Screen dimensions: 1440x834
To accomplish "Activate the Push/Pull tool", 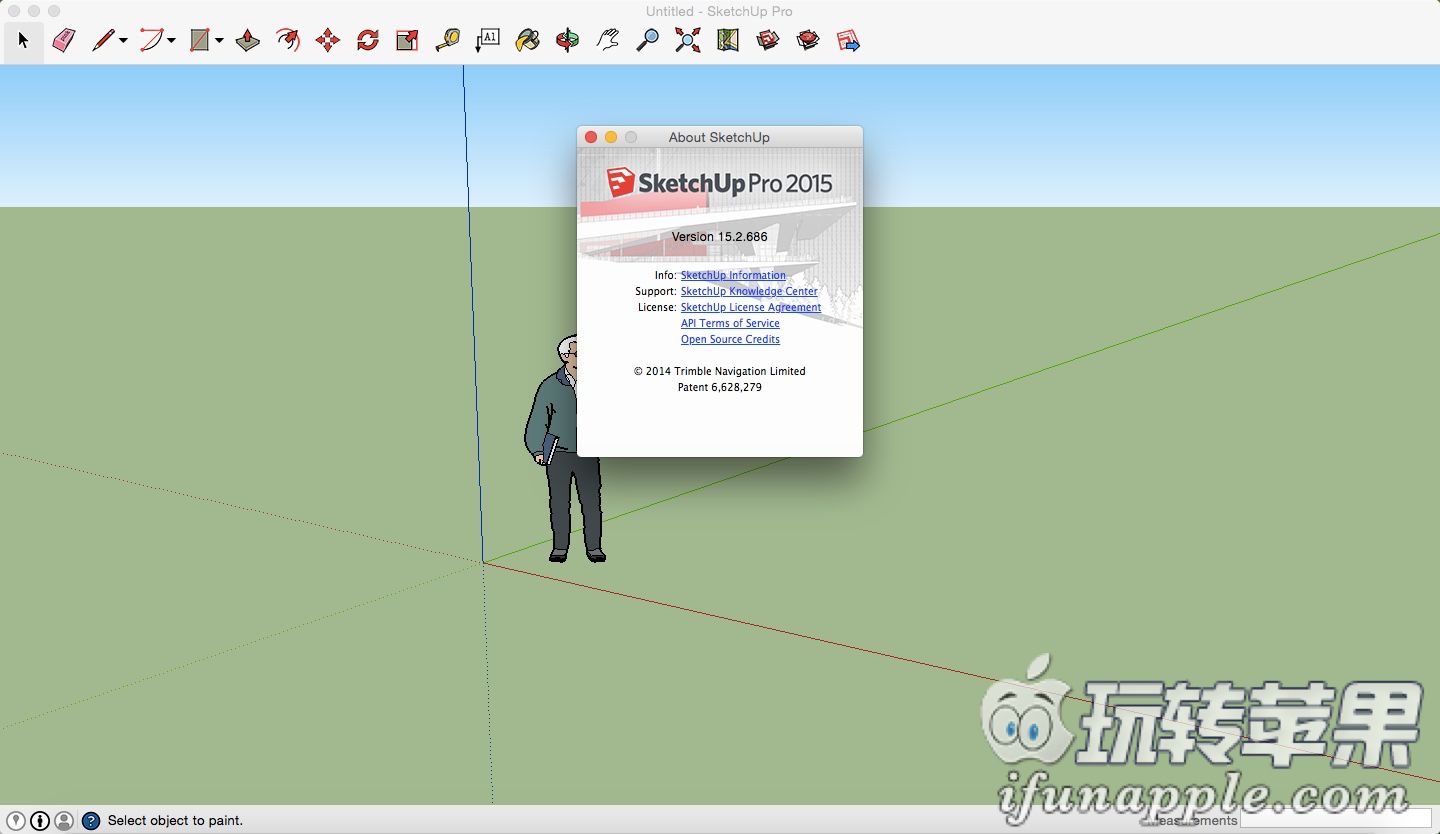I will [248, 41].
